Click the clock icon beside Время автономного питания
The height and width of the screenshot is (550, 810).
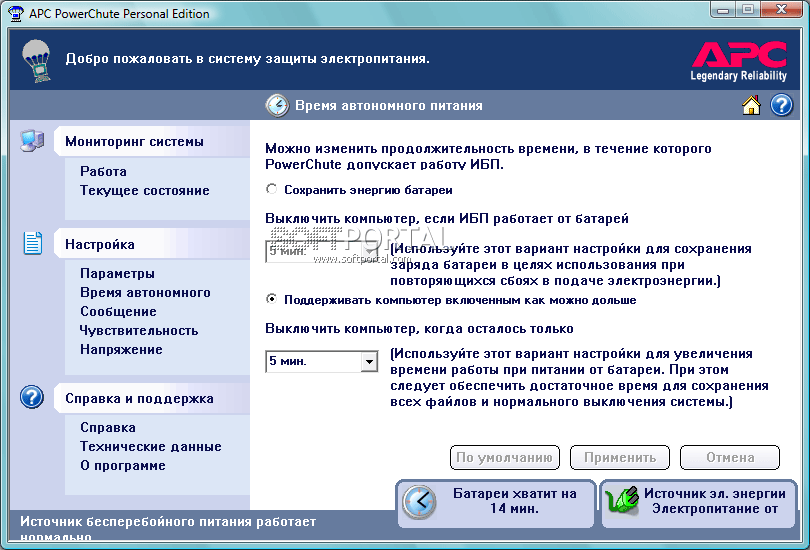click(277, 105)
